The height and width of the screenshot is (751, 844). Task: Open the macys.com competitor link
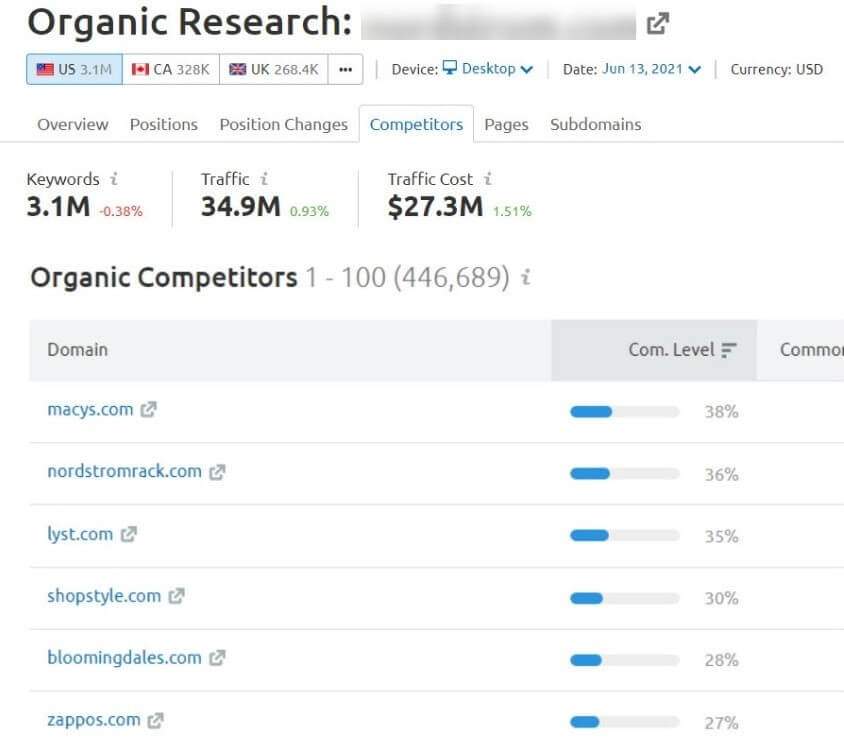coord(90,410)
